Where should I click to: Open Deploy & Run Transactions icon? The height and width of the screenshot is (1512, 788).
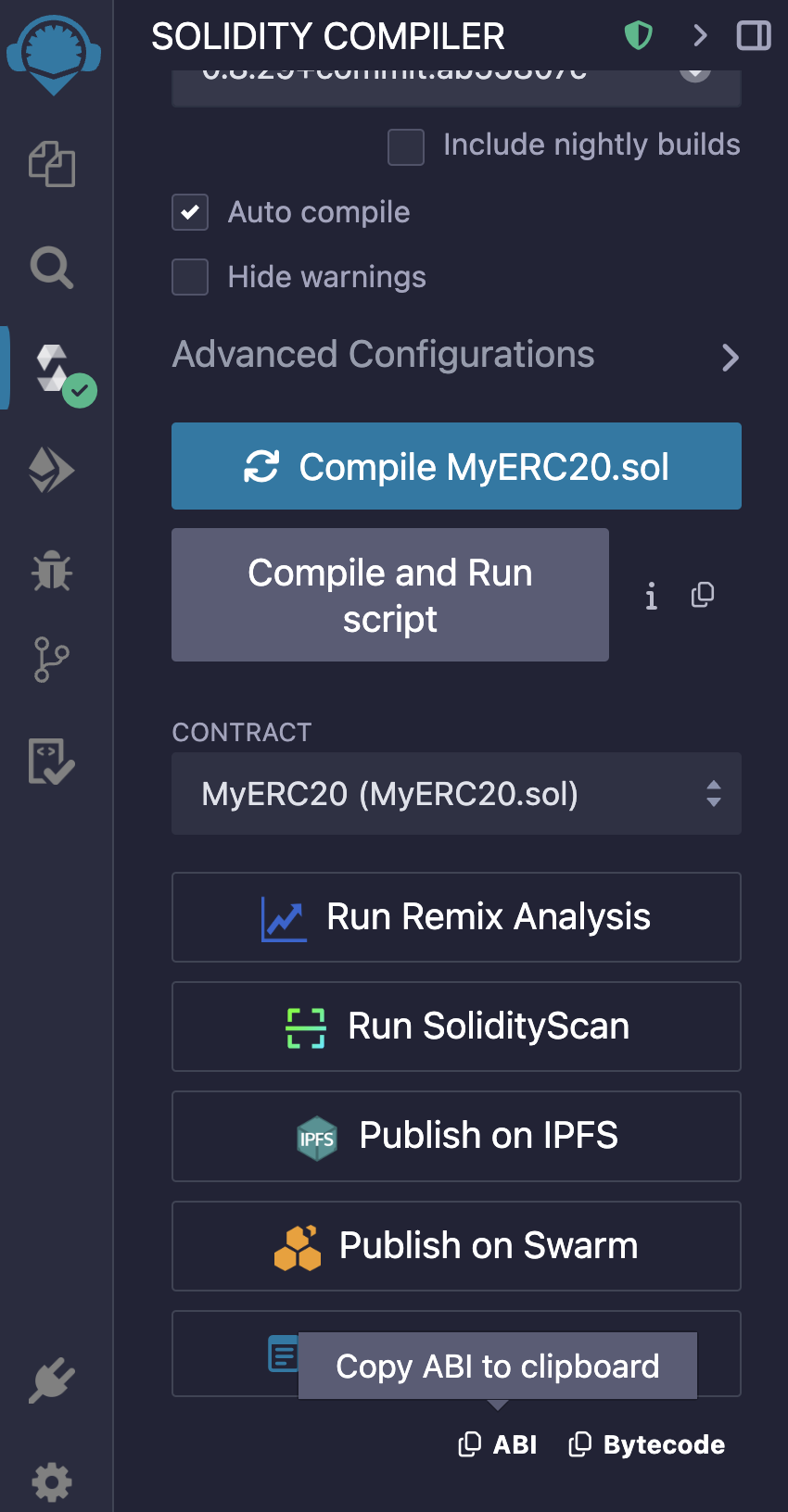(x=52, y=471)
